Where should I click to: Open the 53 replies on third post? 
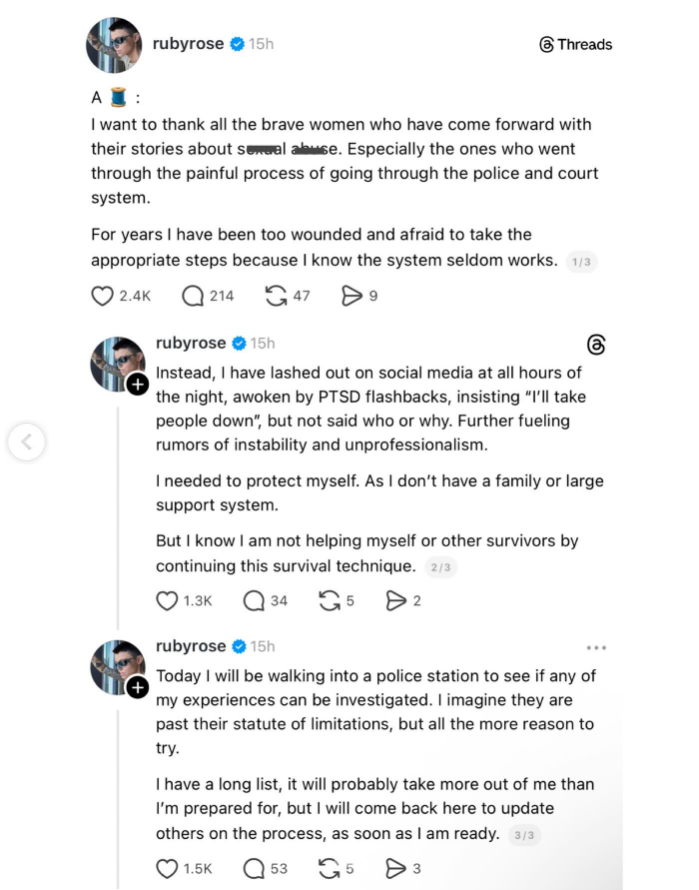[254, 868]
